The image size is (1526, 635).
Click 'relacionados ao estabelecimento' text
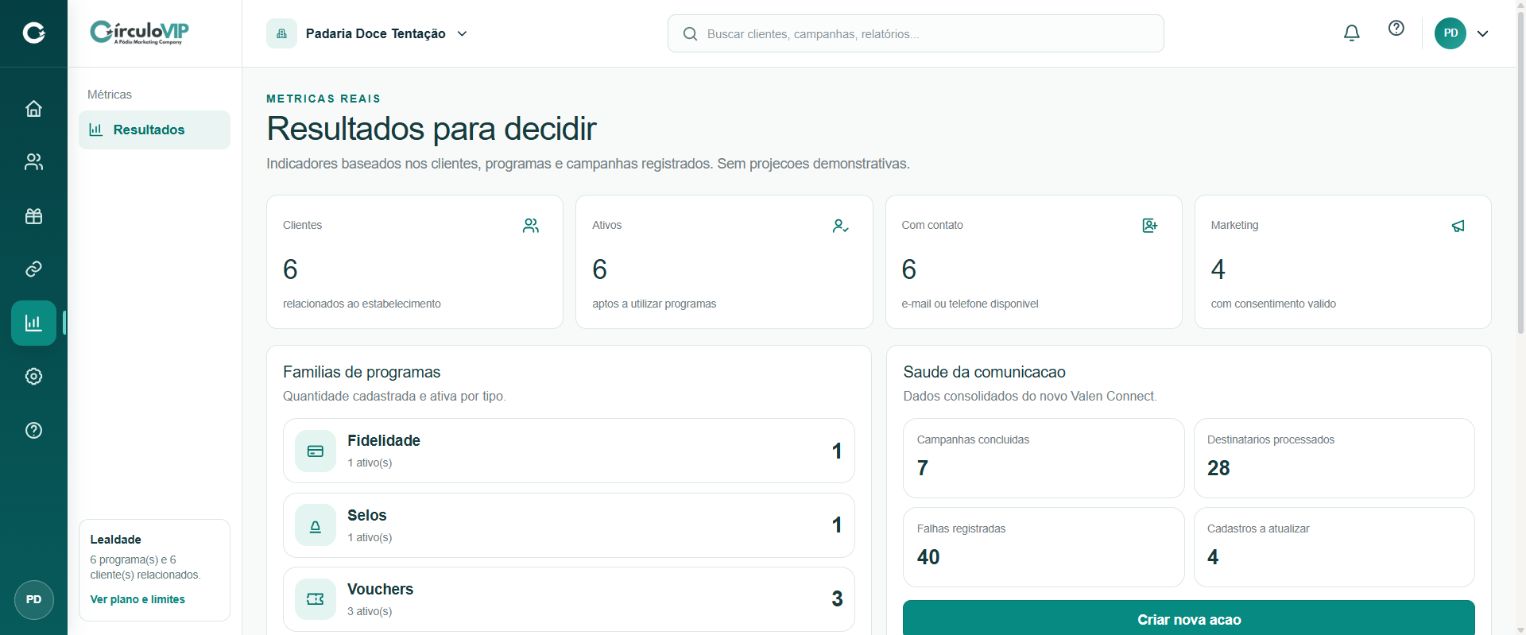pyautogui.click(x=362, y=304)
